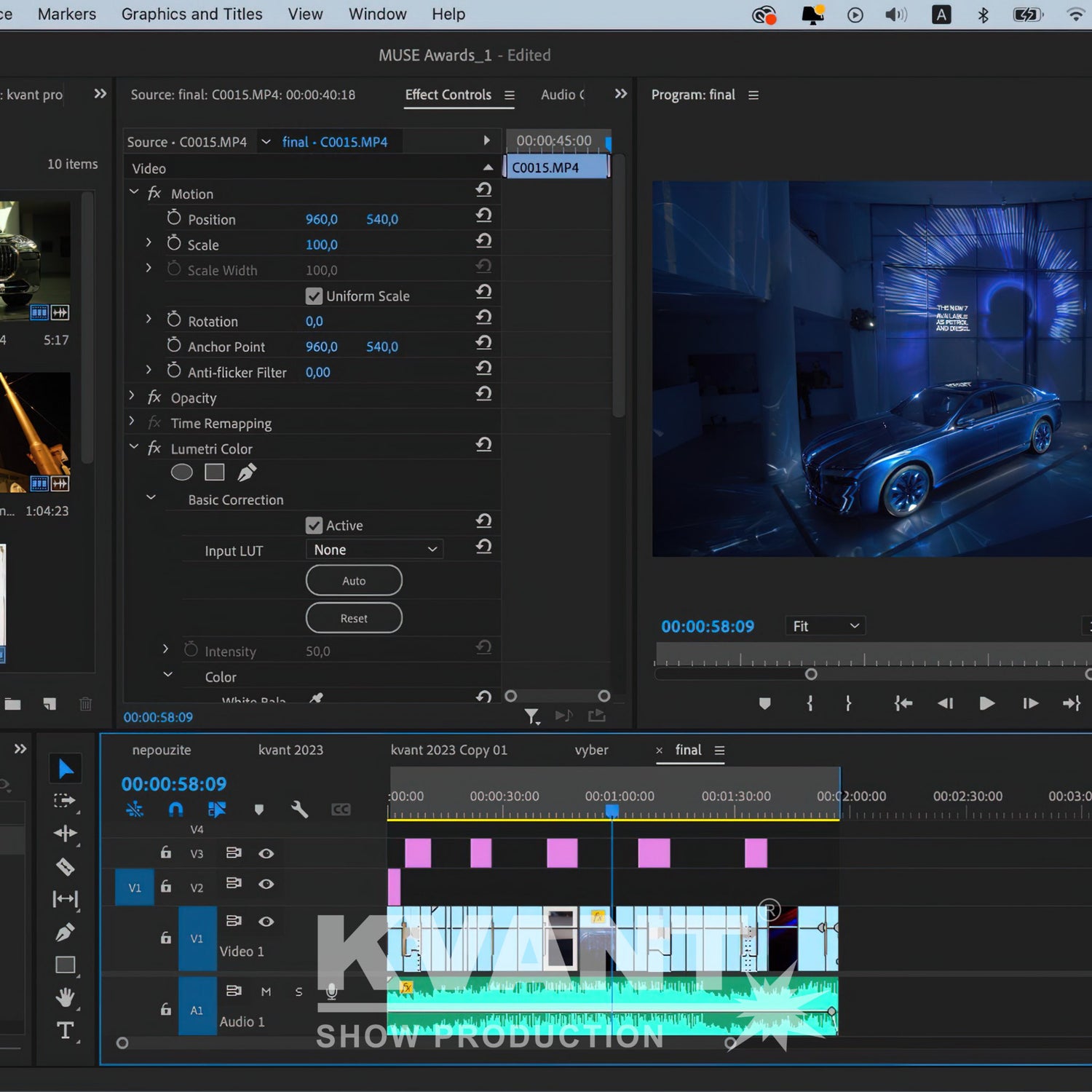Click the Lumetri pen mask icon
This screenshot has height=1092, width=1092.
tap(247, 472)
